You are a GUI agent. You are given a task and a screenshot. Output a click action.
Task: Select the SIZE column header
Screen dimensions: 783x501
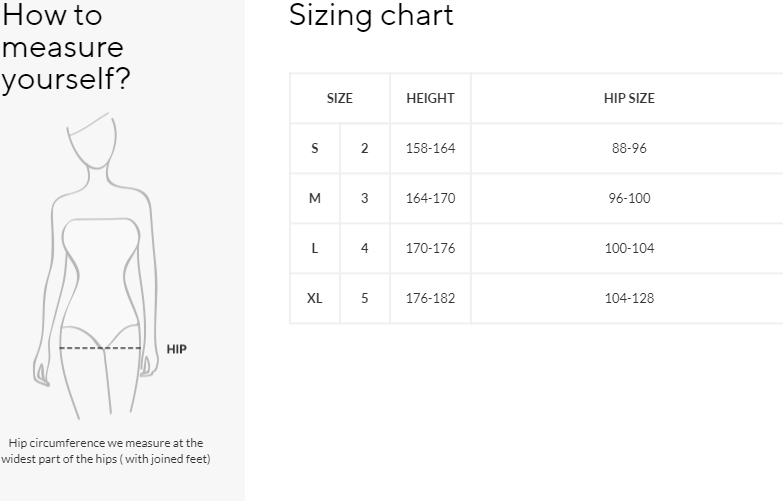coord(340,98)
